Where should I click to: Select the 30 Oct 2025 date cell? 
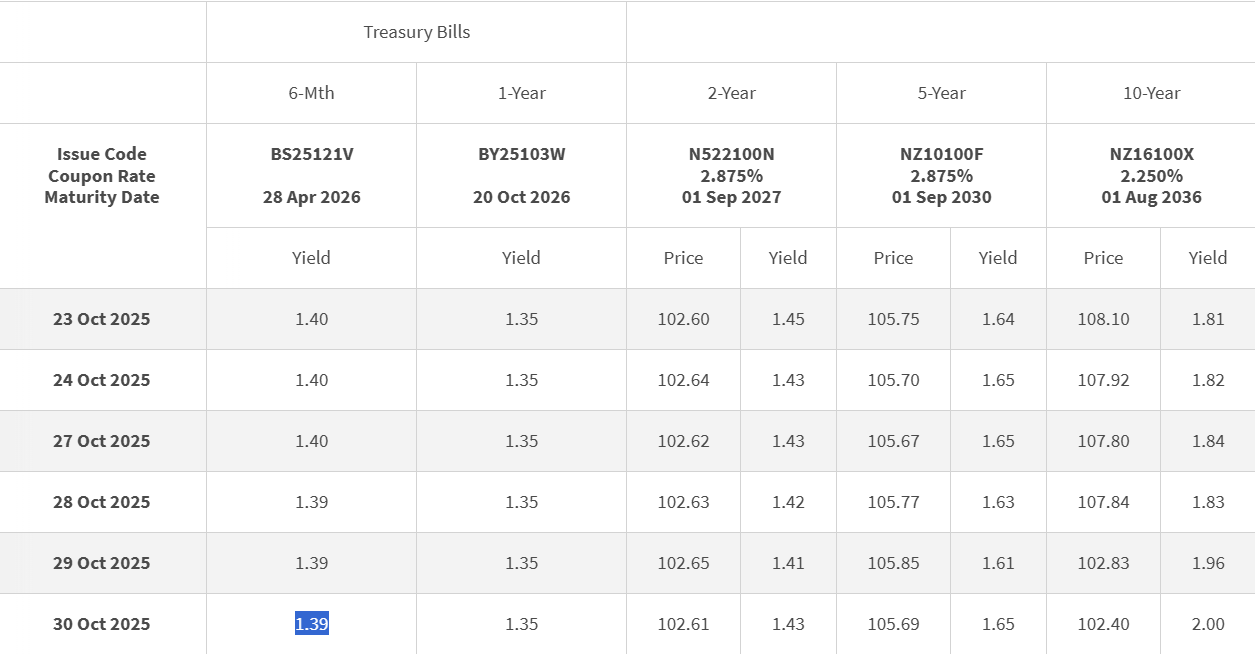pyautogui.click(x=101, y=623)
